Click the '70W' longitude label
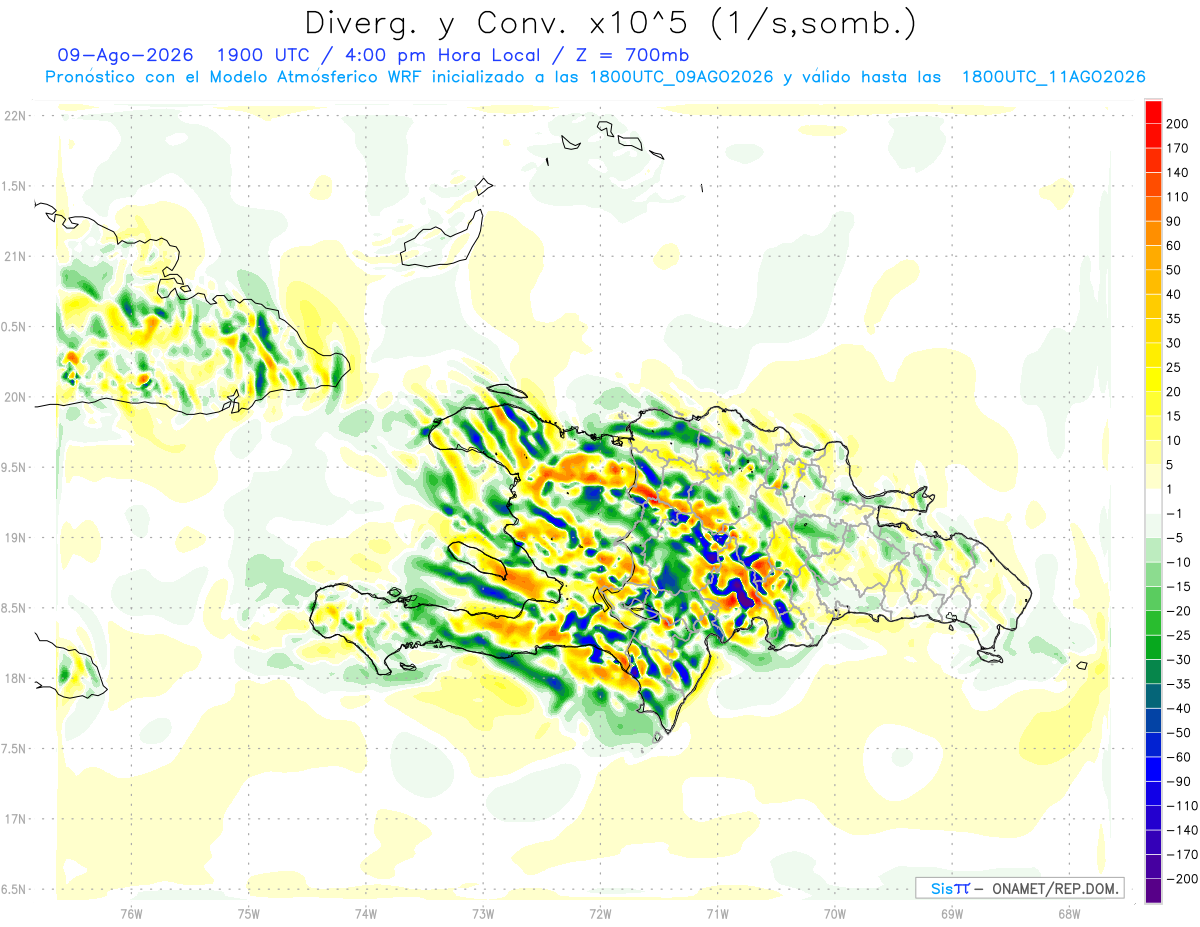Viewport: 1200px width, 927px height. pyautogui.click(x=834, y=913)
